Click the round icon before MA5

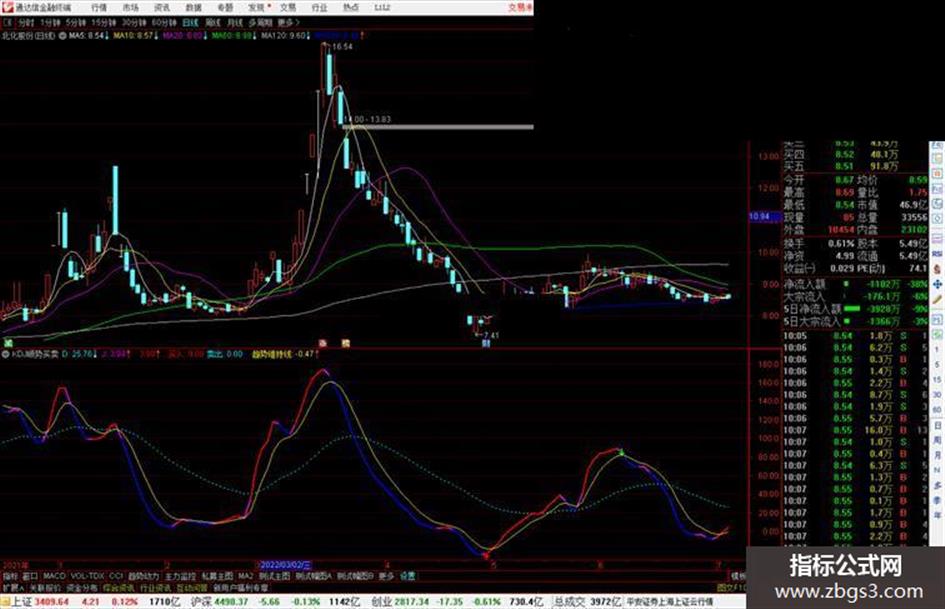[62, 36]
